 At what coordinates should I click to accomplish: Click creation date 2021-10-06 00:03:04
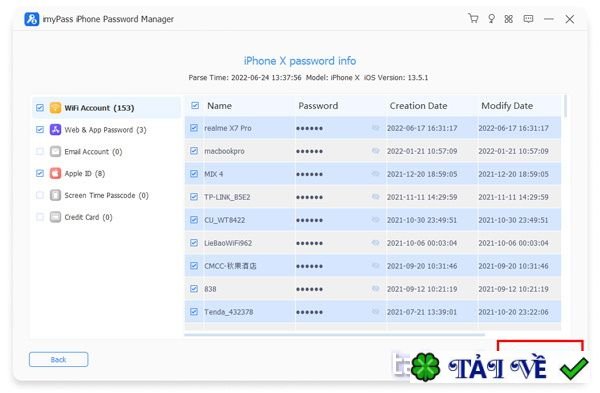422,243
